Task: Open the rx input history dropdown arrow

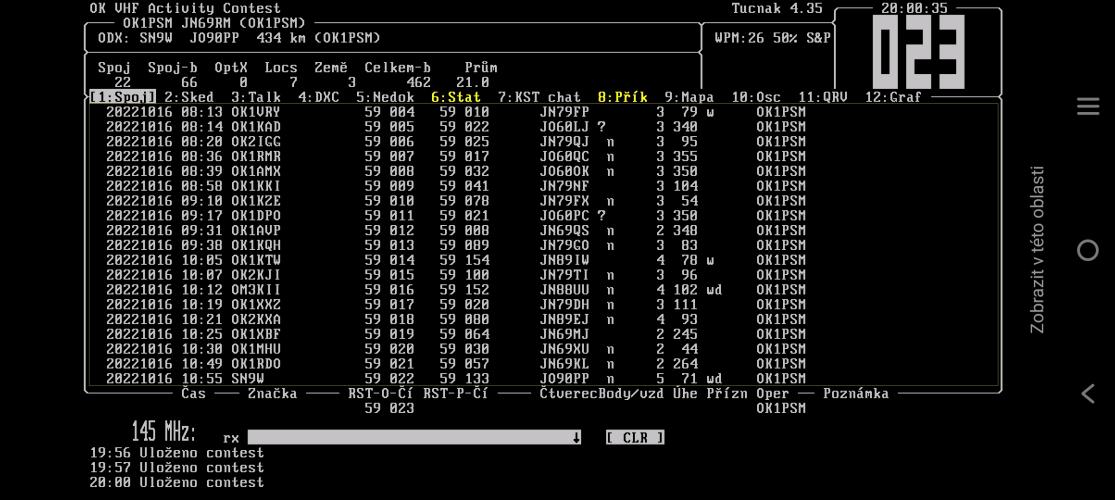Action: click(x=577, y=438)
